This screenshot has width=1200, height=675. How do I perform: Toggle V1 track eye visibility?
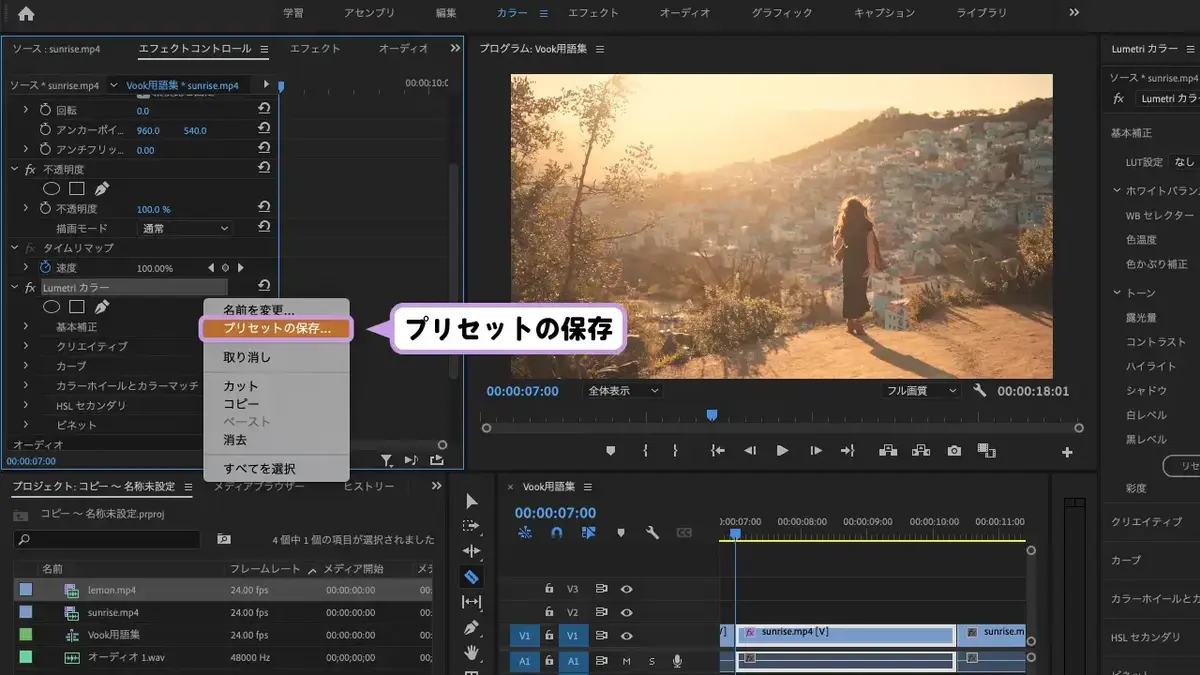tap(626, 636)
